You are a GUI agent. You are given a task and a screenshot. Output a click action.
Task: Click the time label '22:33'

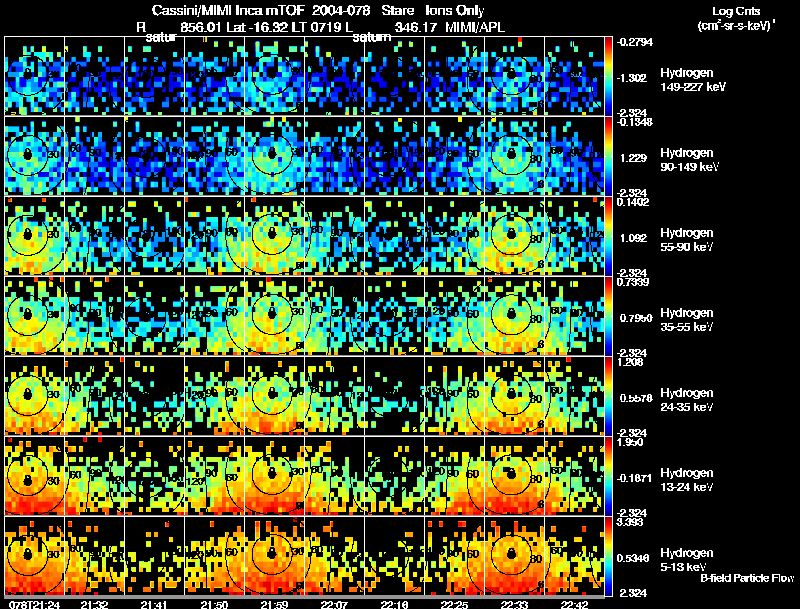[x=514, y=604]
